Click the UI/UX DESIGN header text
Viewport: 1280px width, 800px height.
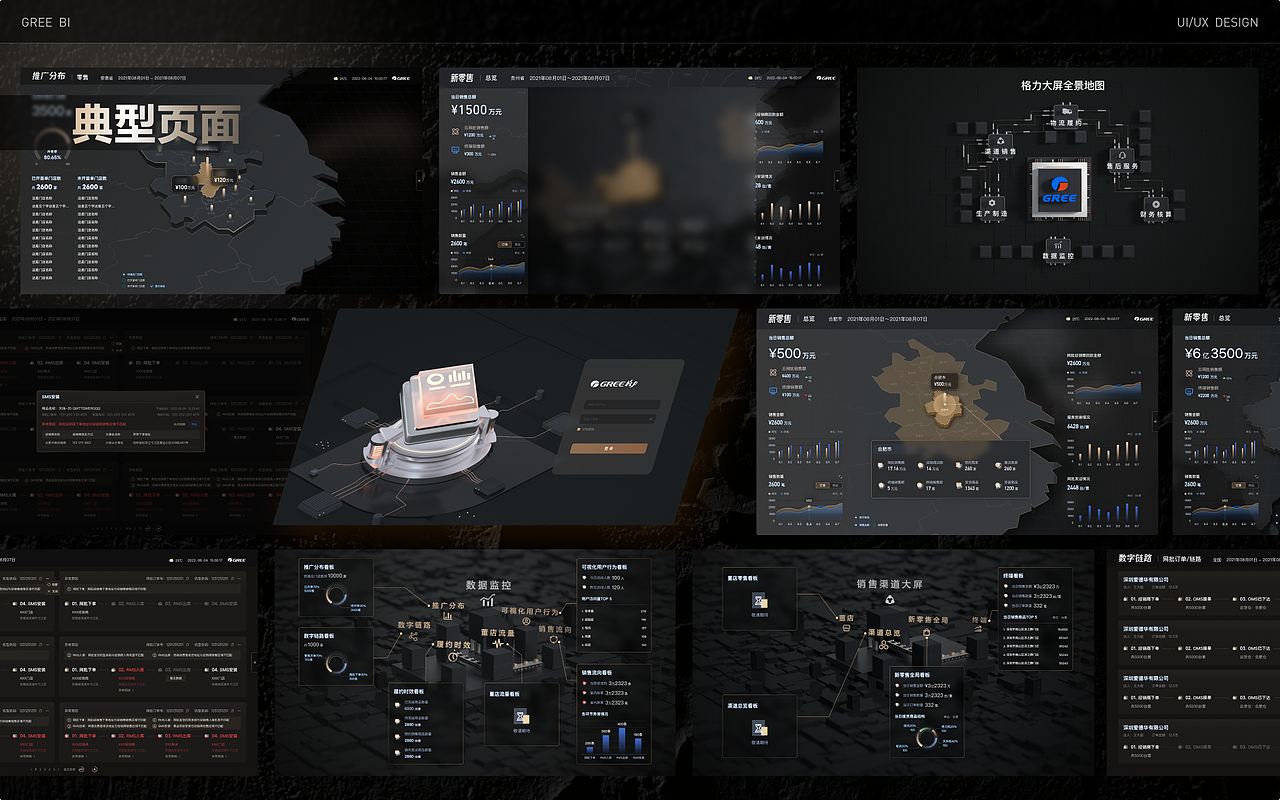tap(1217, 22)
